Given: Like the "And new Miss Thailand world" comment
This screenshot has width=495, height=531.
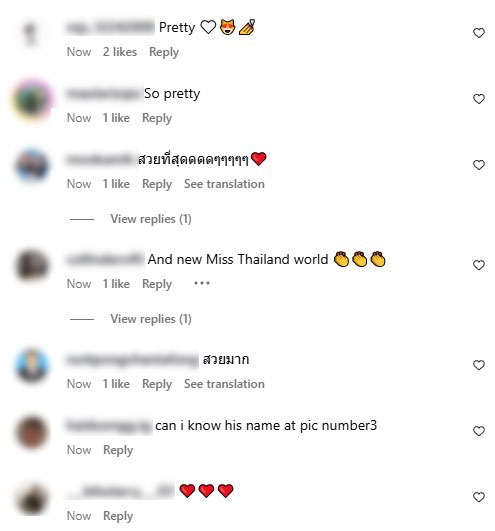Looking at the screenshot, I should click(x=478, y=265).
